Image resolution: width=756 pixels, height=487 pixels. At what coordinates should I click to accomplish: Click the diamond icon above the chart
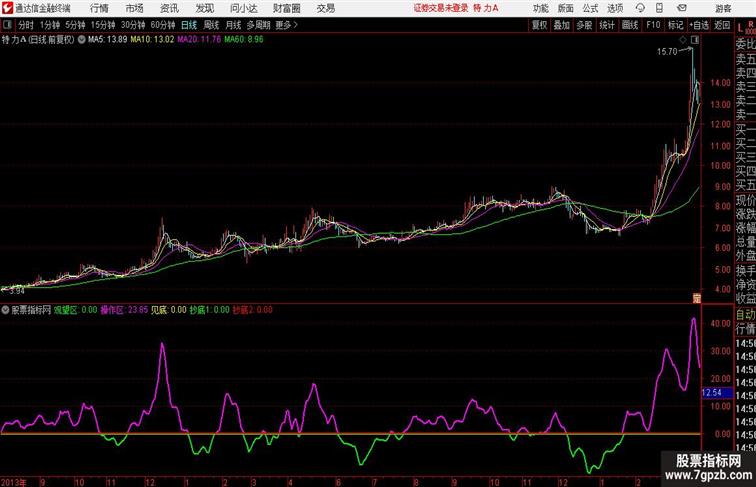(683, 40)
